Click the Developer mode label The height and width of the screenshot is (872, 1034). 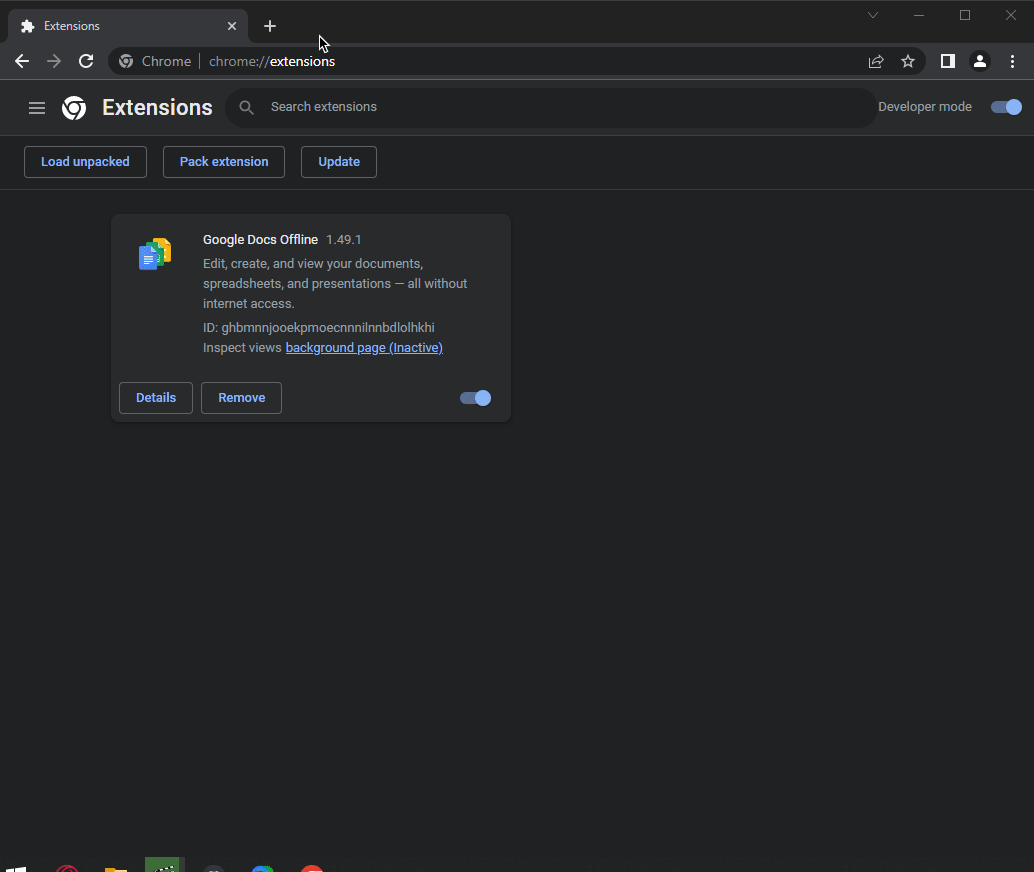pyautogui.click(x=925, y=107)
